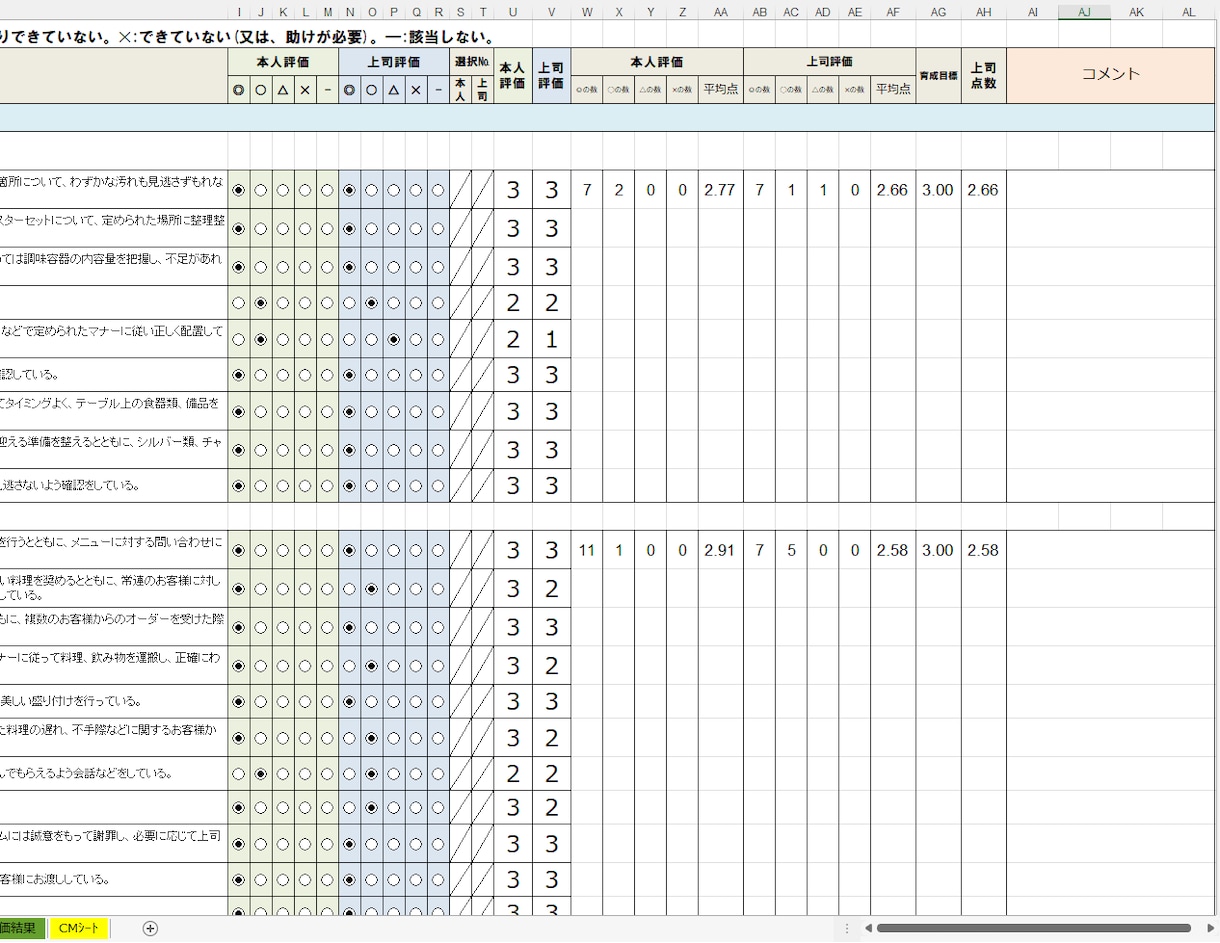
Task: Select the 2.66 cell in column AF
Action: (x=893, y=190)
